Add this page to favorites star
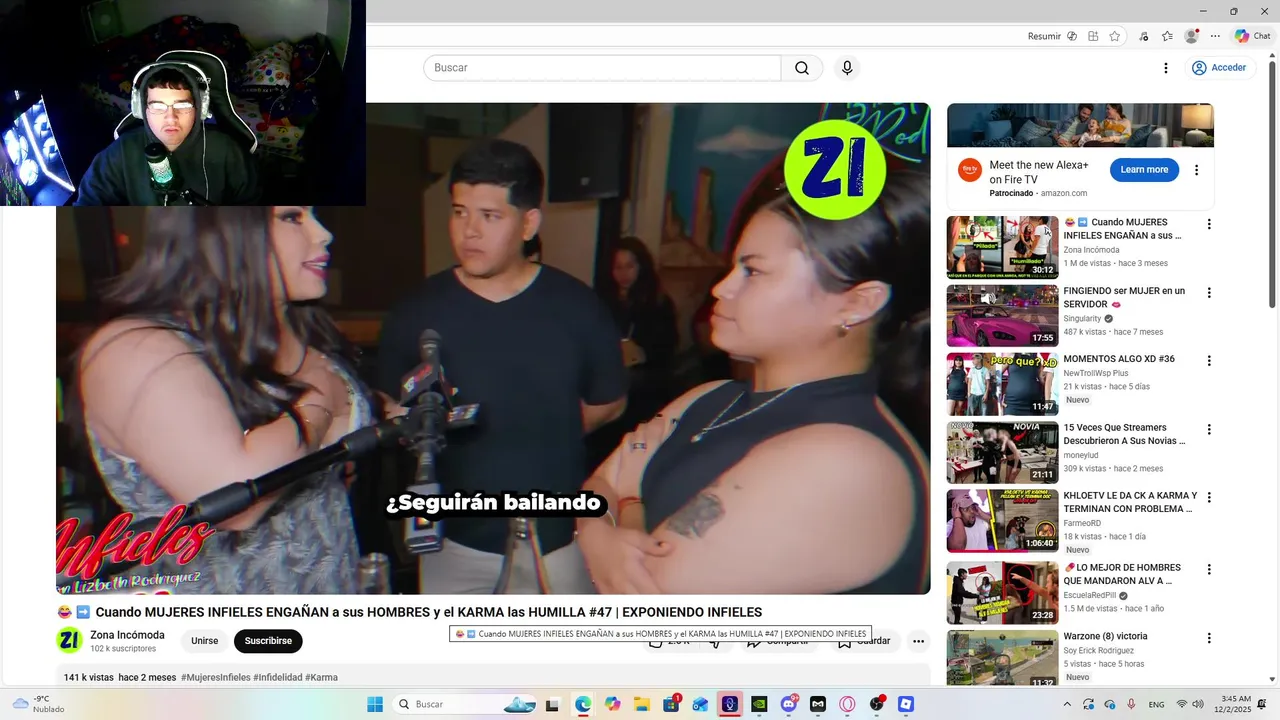 [1115, 36]
